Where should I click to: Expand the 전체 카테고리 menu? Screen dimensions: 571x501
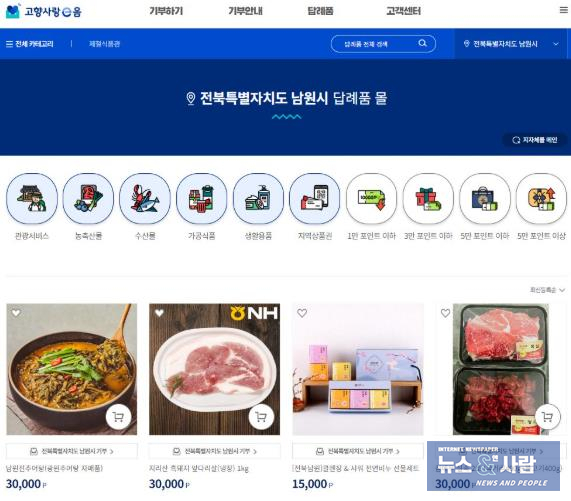(x=30, y=44)
